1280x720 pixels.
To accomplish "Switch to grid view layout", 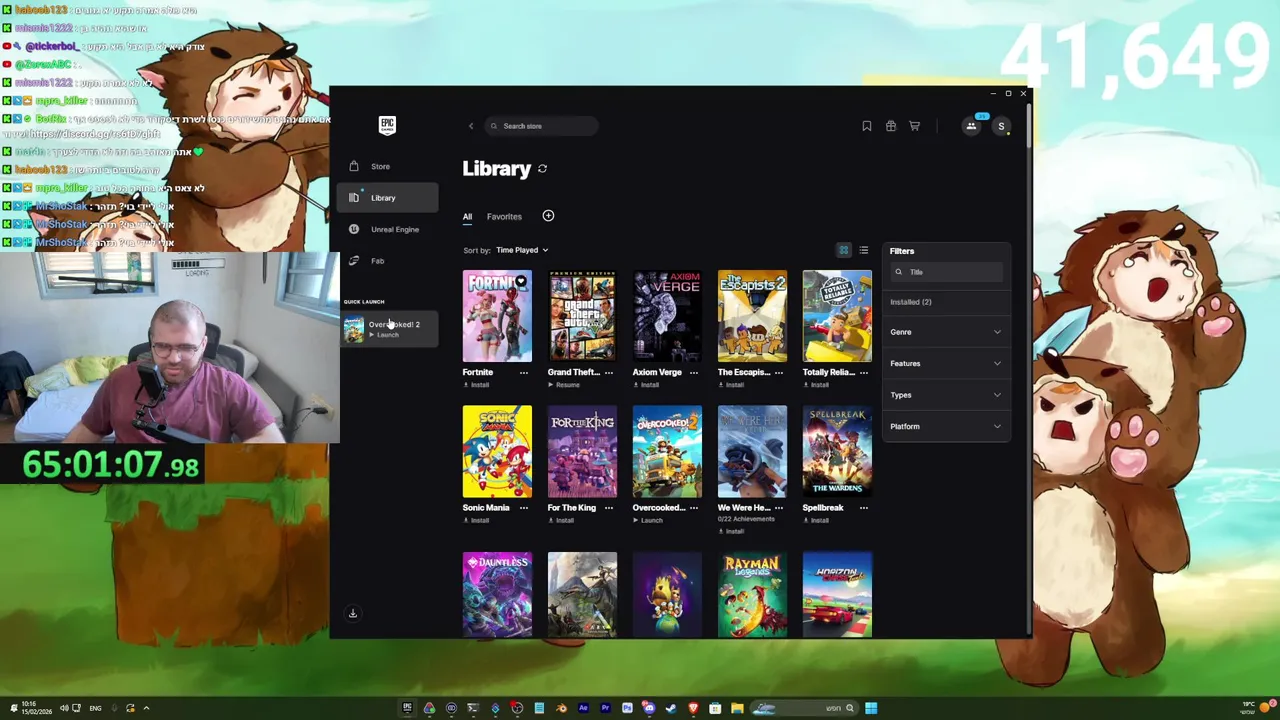I will tap(843, 250).
